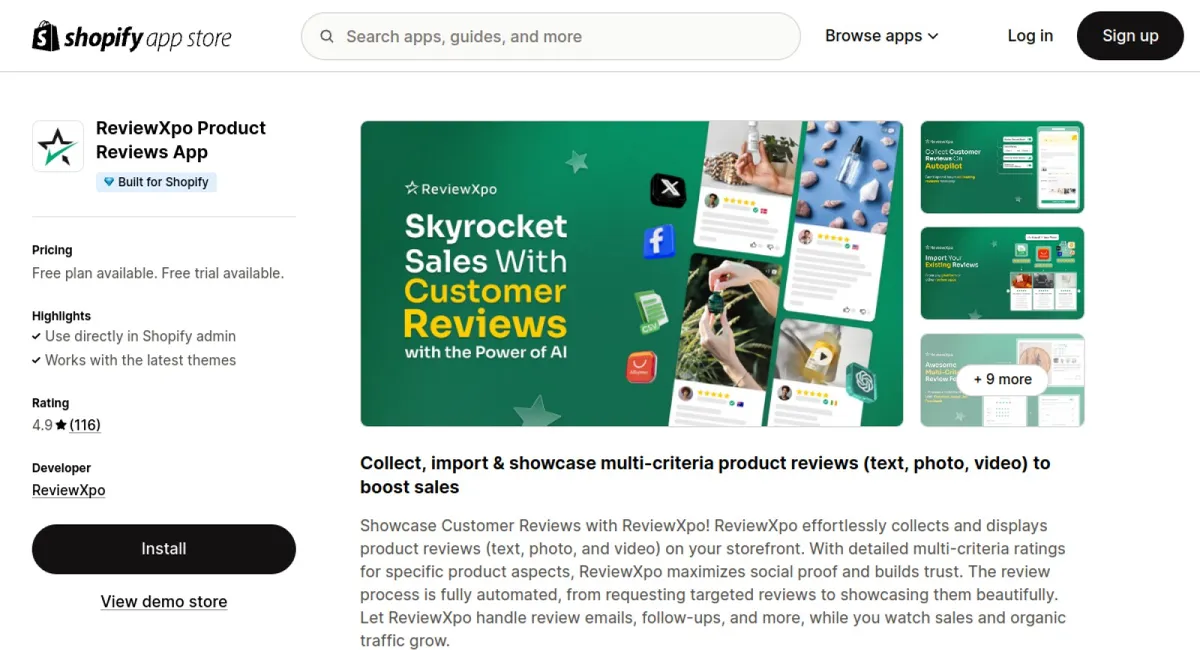This screenshot has height=650, width=1200.
Task: Open the Collect Customer Reviews thumbnail
Action: click(1002, 167)
